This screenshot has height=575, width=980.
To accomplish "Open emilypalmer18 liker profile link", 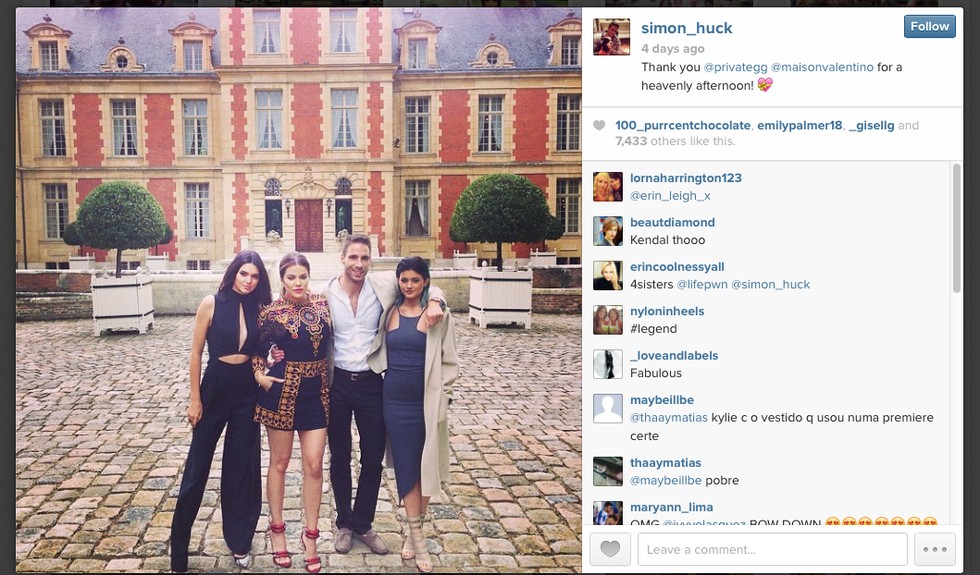I will coord(799,125).
